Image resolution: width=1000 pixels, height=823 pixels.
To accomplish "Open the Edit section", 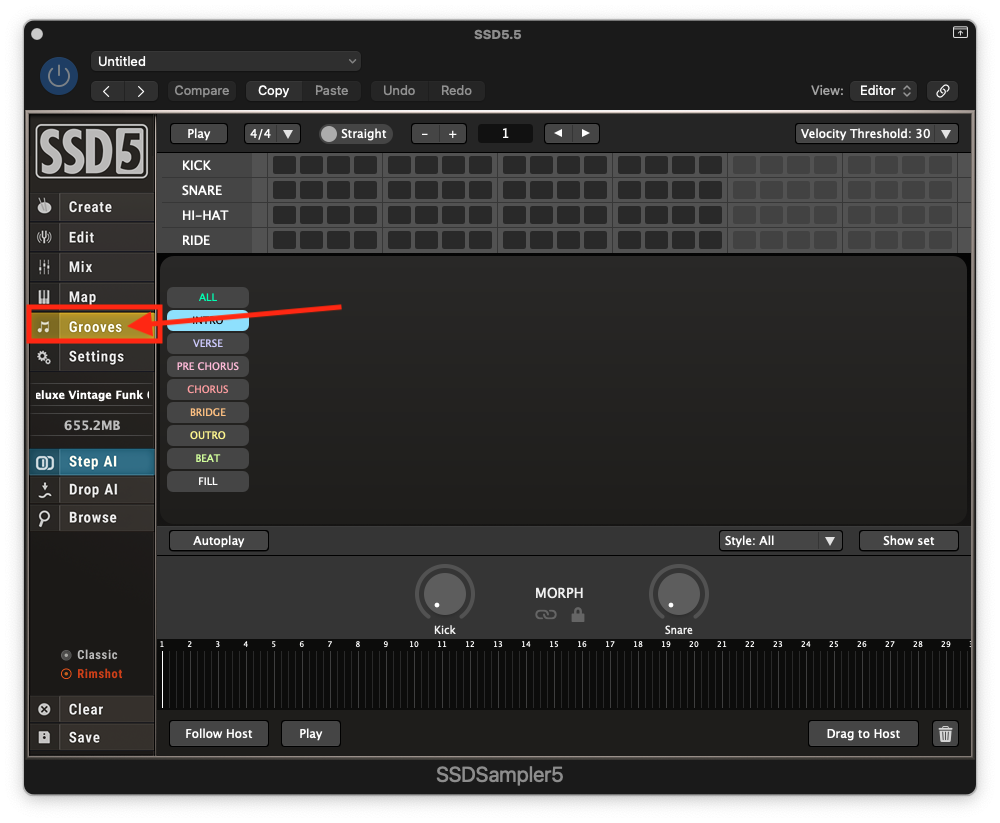I will 92,237.
